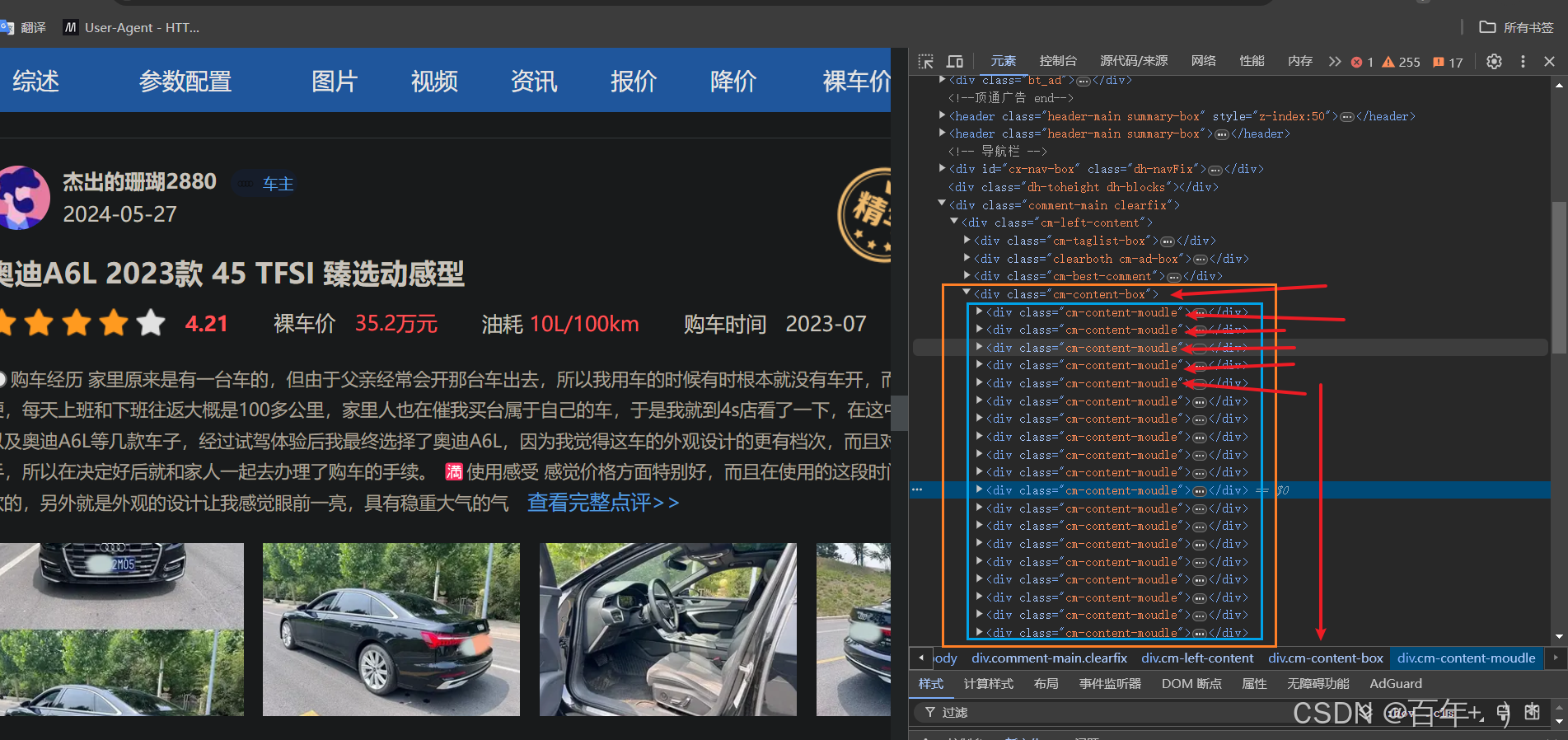1568x740 pixels.
Task: Open the 降价 page nav tab
Action: tap(733, 82)
